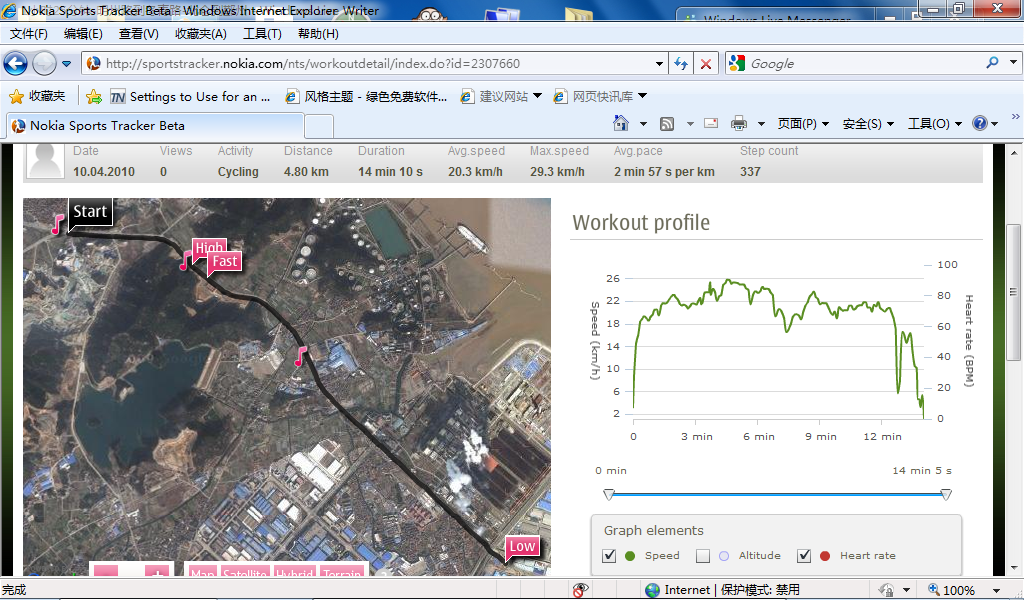This screenshot has width=1024, height=600.
Task: Open the 风格主题 - 绿色免费软件 bookmark
Action: click(x=366, y=97)
